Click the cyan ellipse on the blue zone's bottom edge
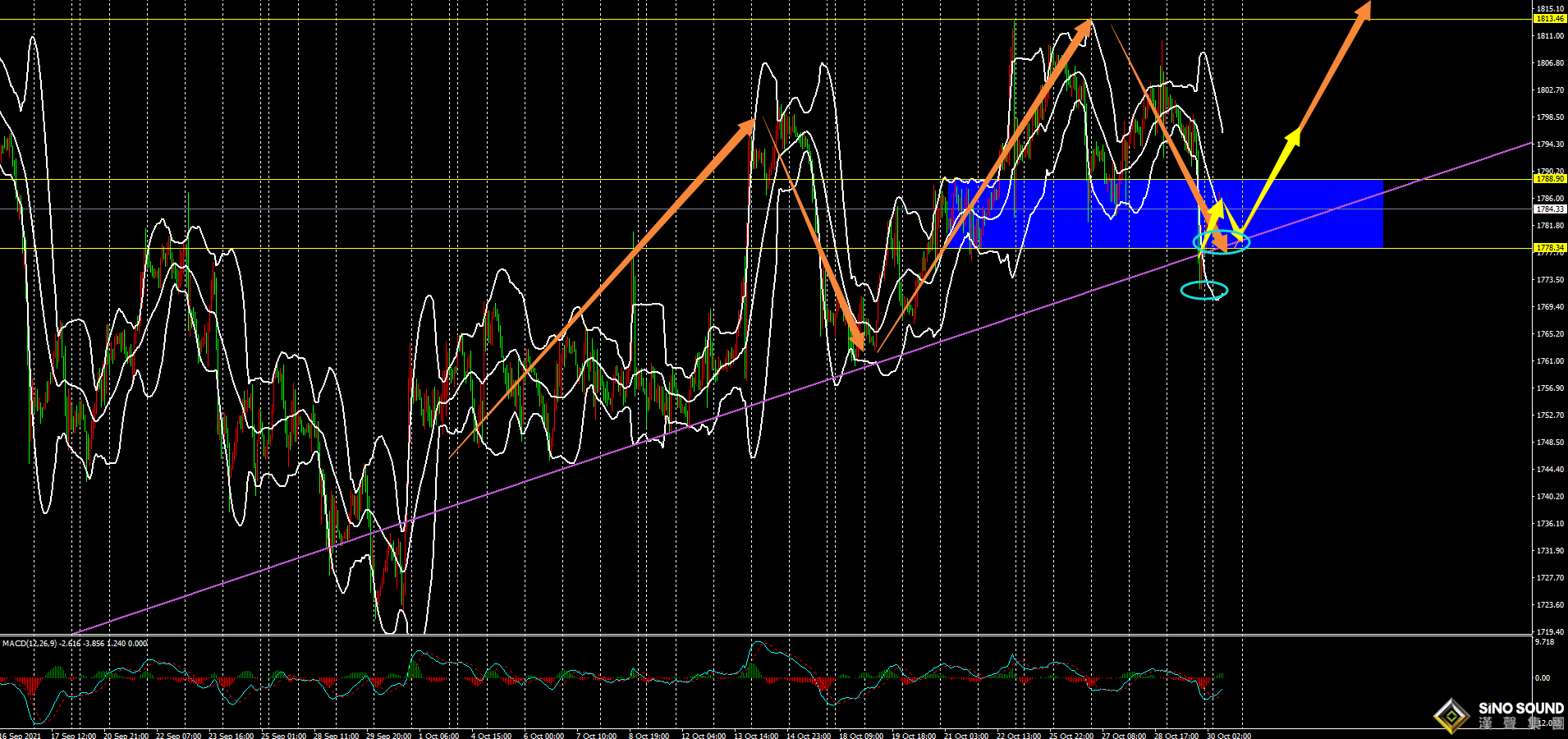 pos(1221,241)
